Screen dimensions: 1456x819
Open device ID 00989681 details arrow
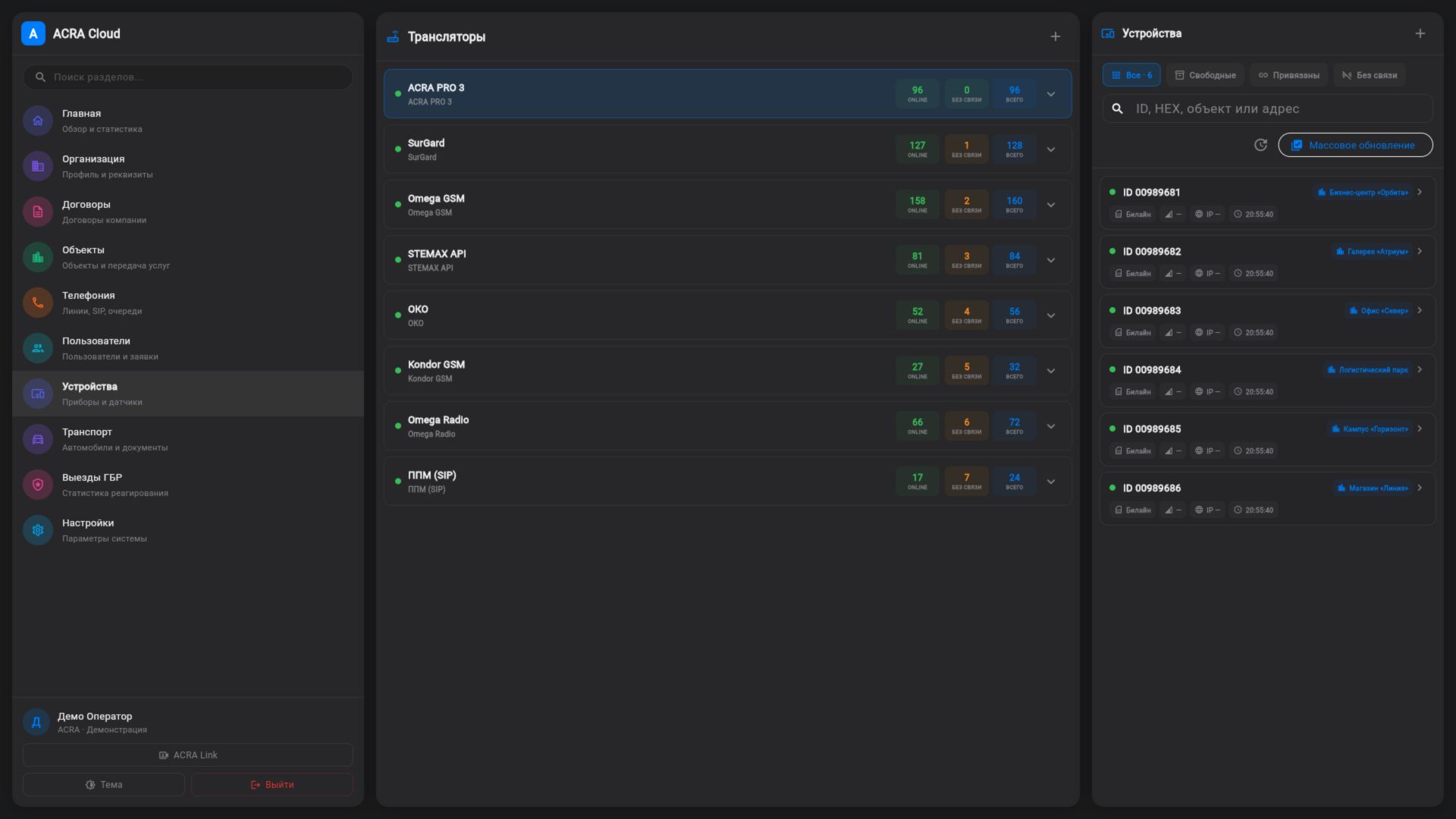1420,192
